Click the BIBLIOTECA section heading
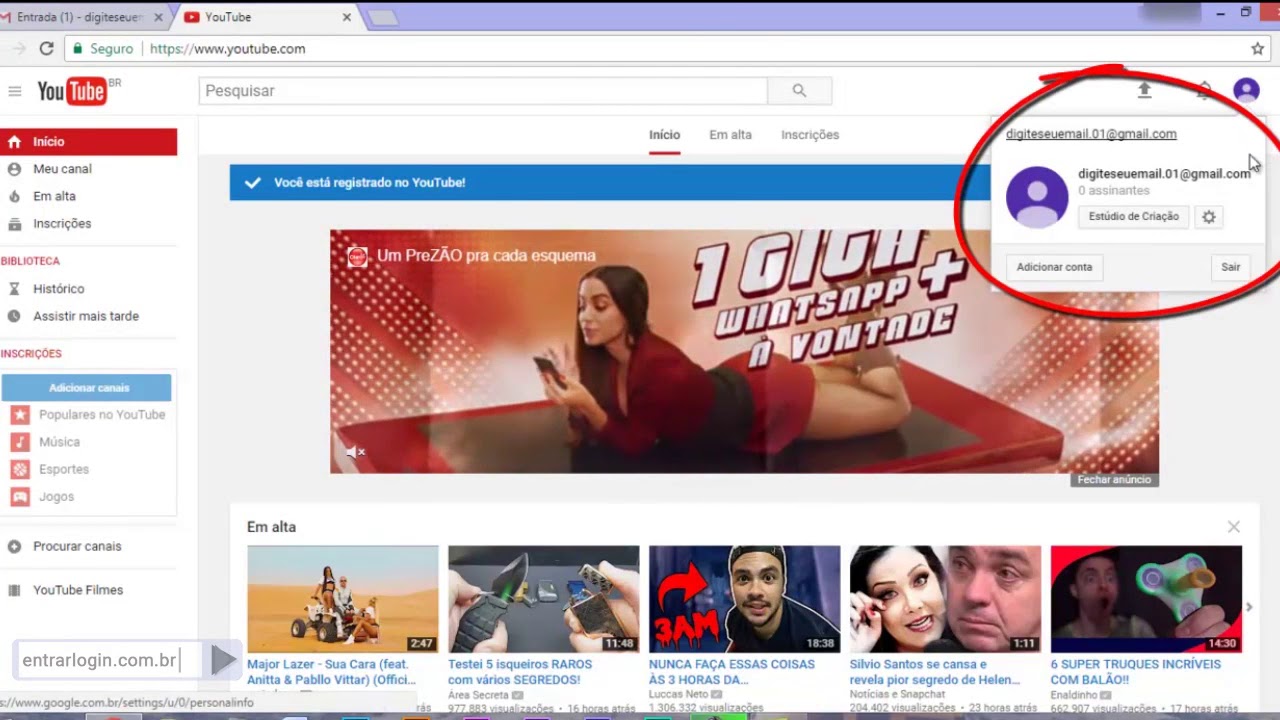This screenshot has height=720, width=1280. coord(30,261)
